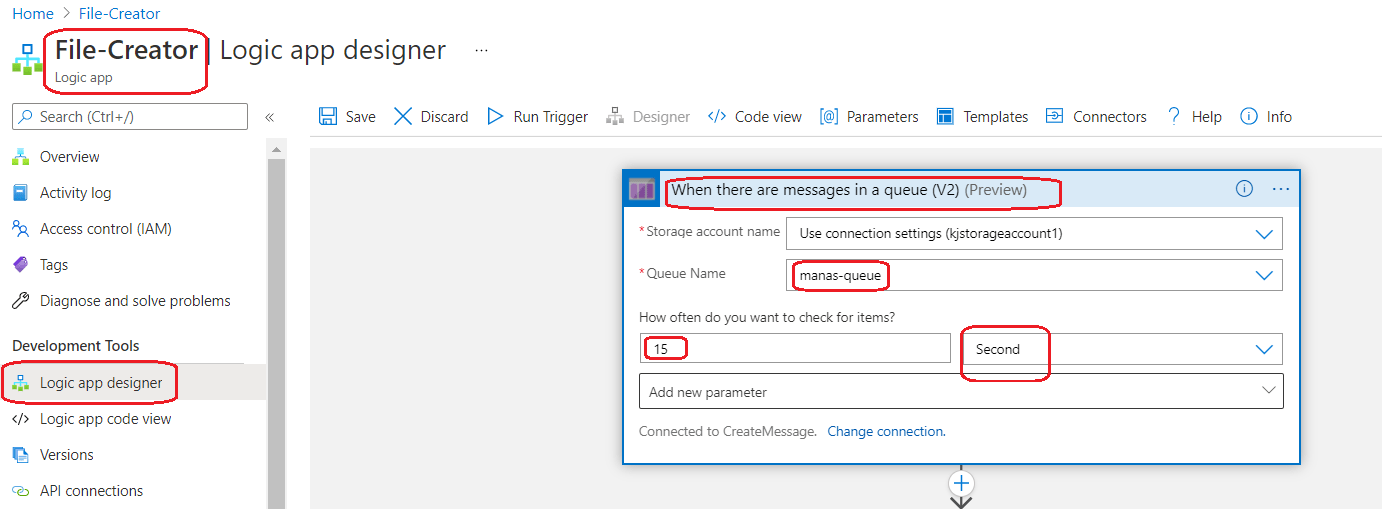Click the Search (Ctrl+/) field
This screenshot has height=509, width=1382.
pos(130,117)
